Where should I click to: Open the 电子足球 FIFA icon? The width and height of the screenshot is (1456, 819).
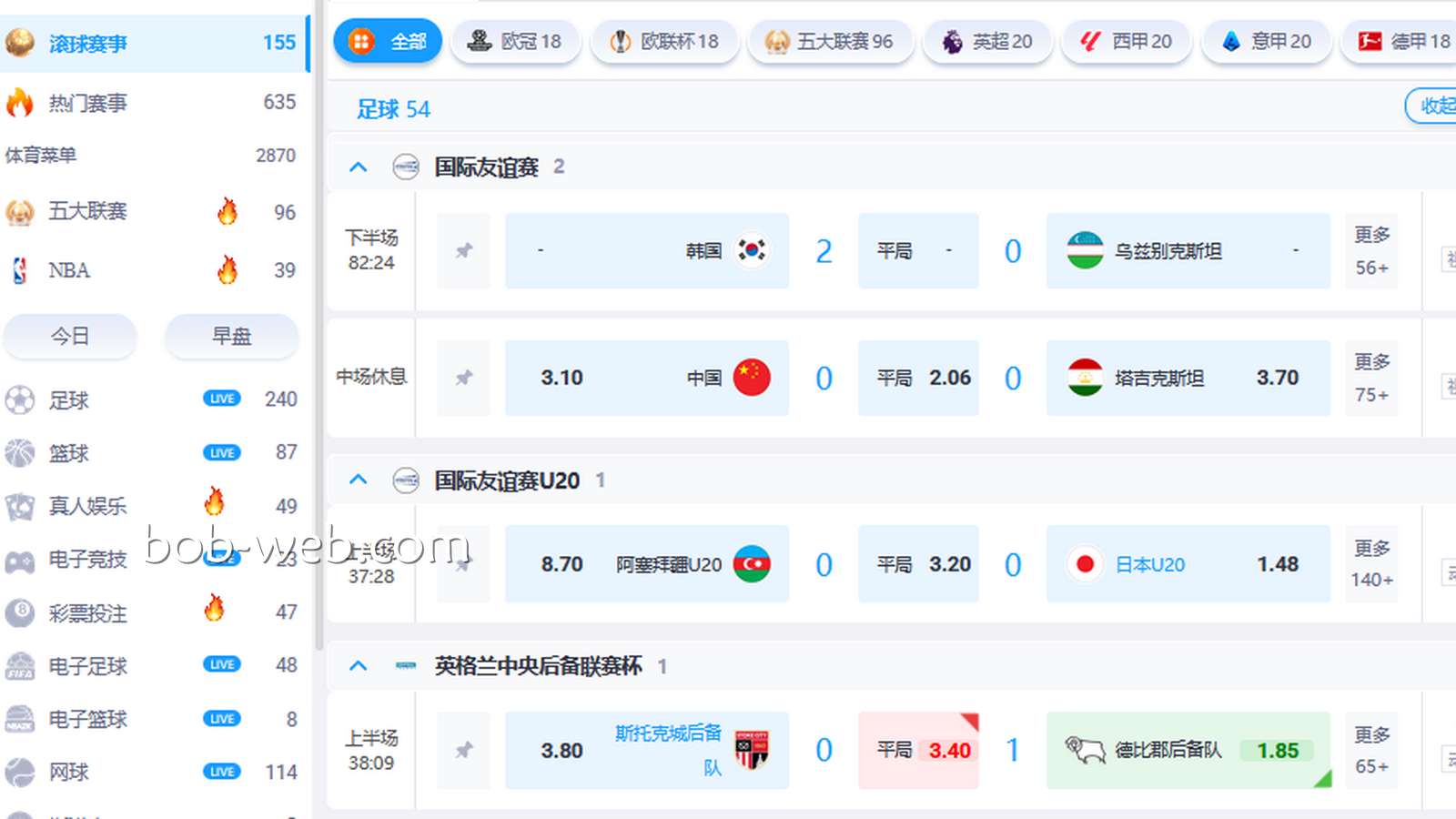[x=19, y=666]
